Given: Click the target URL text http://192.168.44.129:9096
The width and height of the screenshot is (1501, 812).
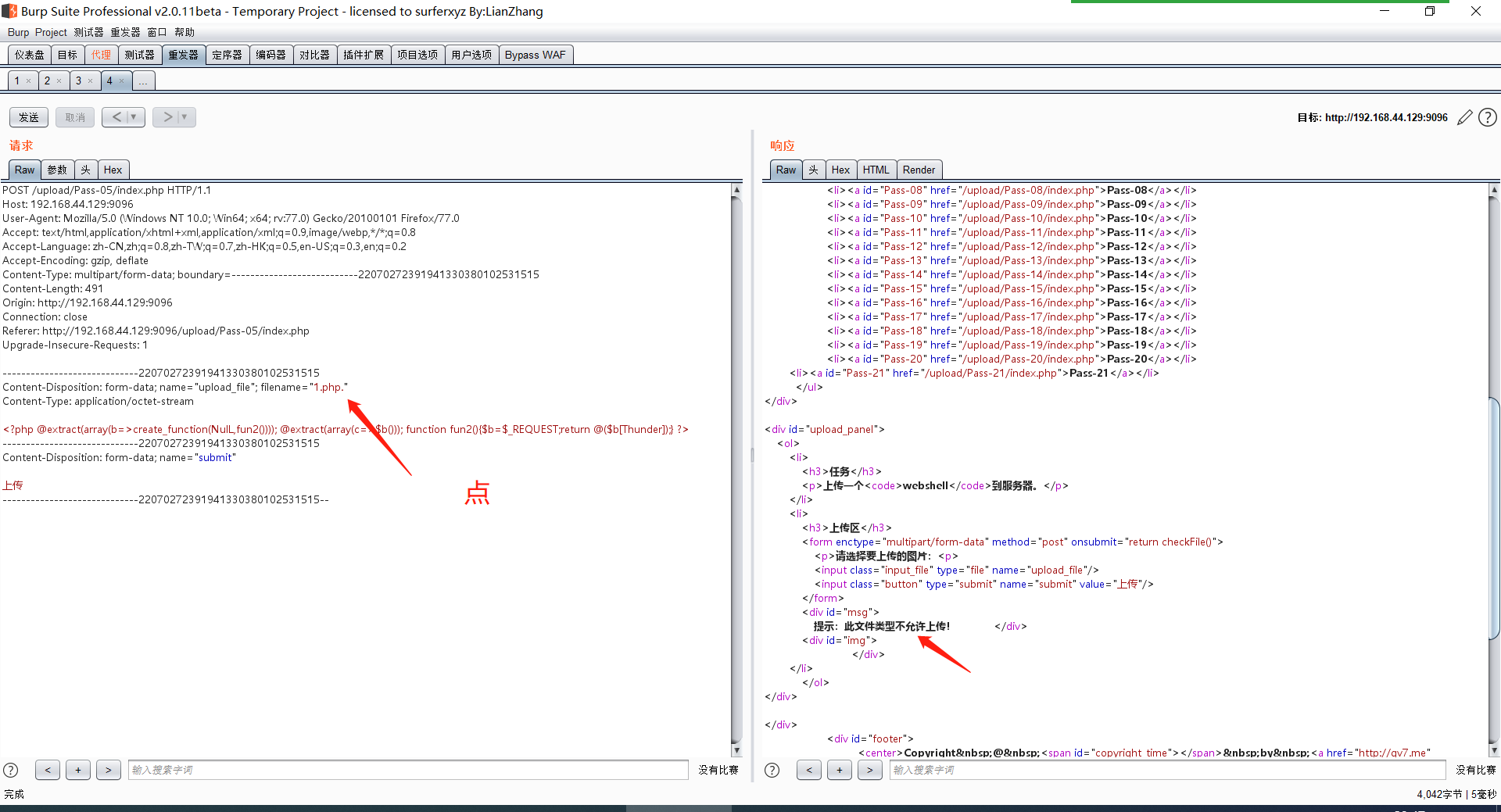Looking at the screenshot, I should tap(1386, 118).
